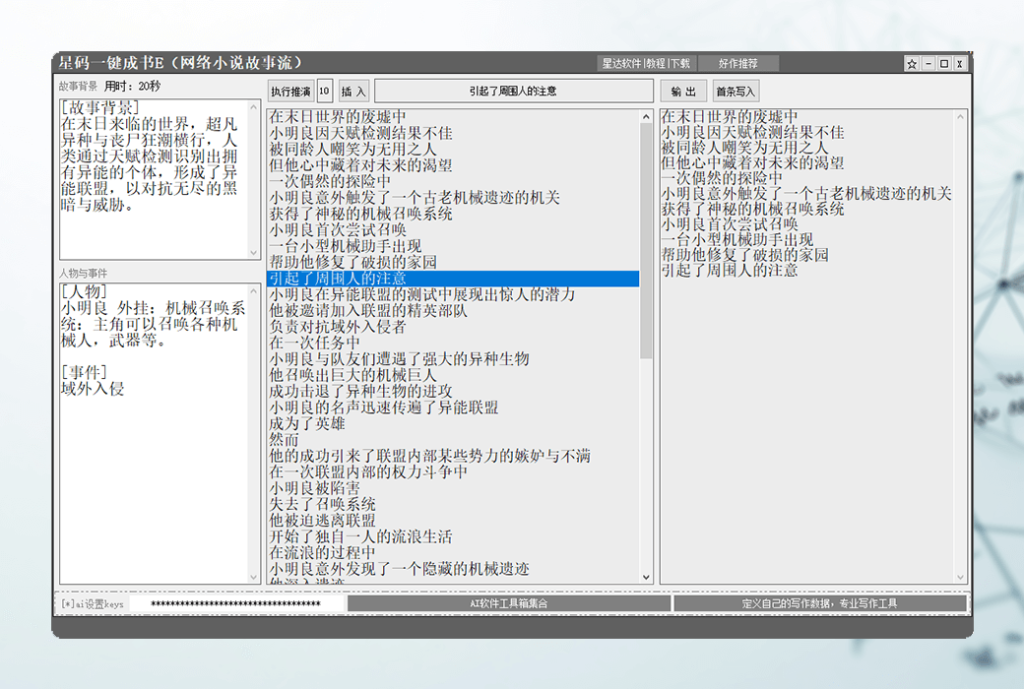Select list row 小明良被陷害
1024x689 pixels.
click(453, 489)
